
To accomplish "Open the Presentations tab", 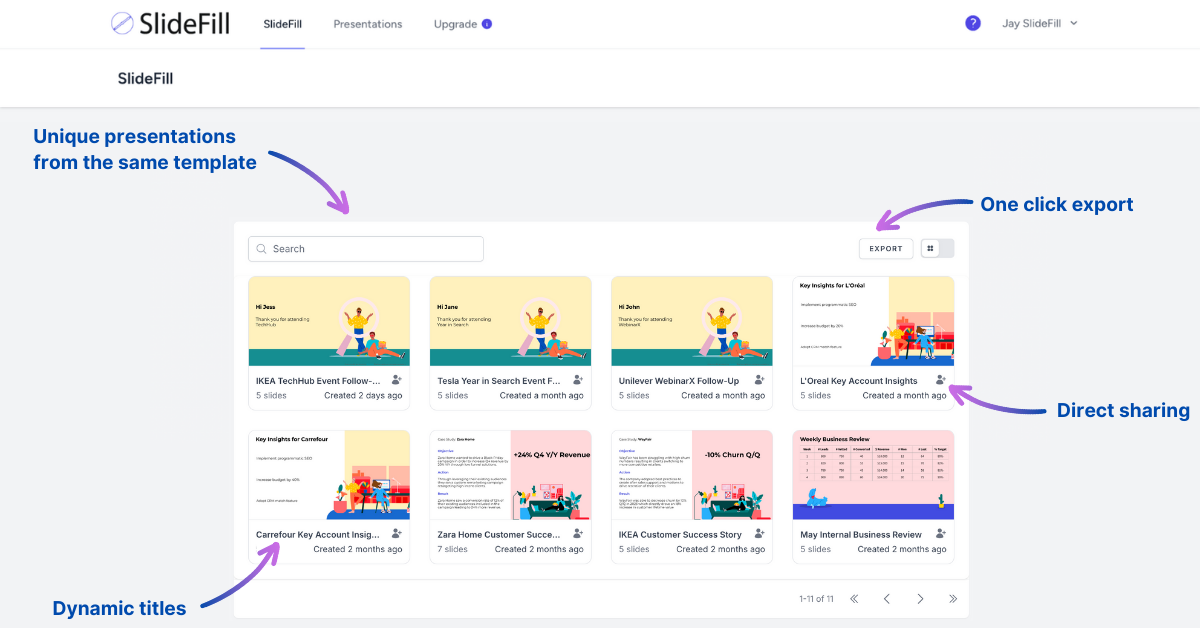I will point(367,24).
